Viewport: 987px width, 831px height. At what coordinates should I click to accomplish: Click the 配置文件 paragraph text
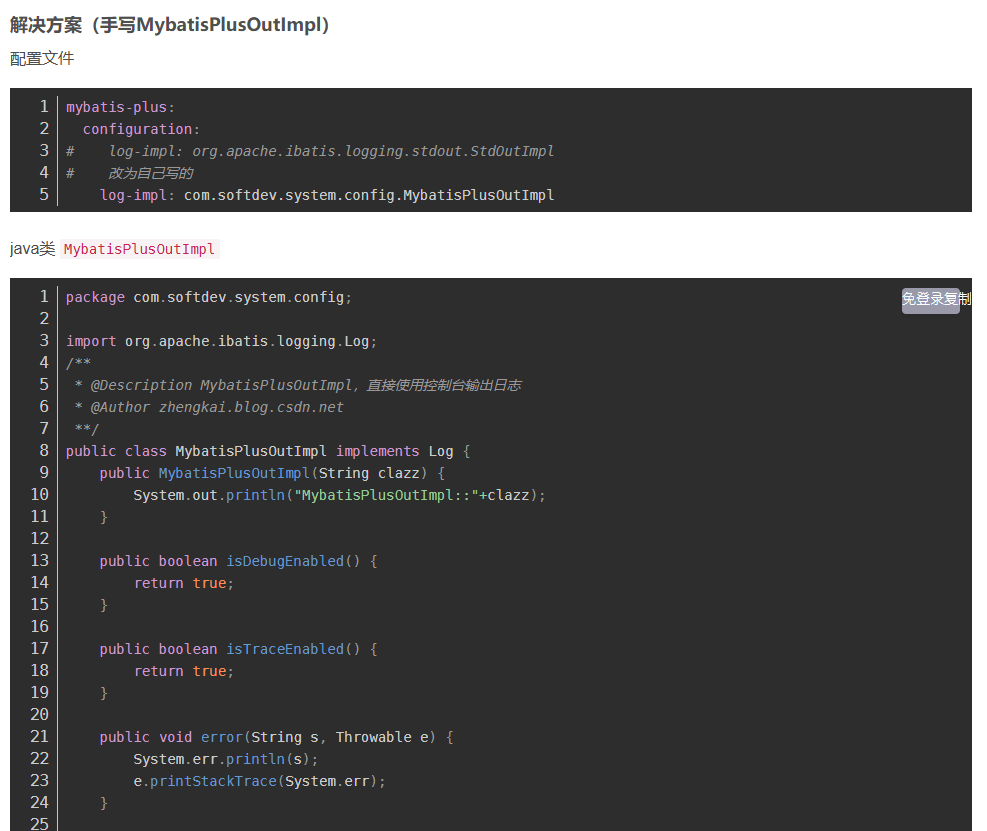pyautogui.click(x=42, y=59)
